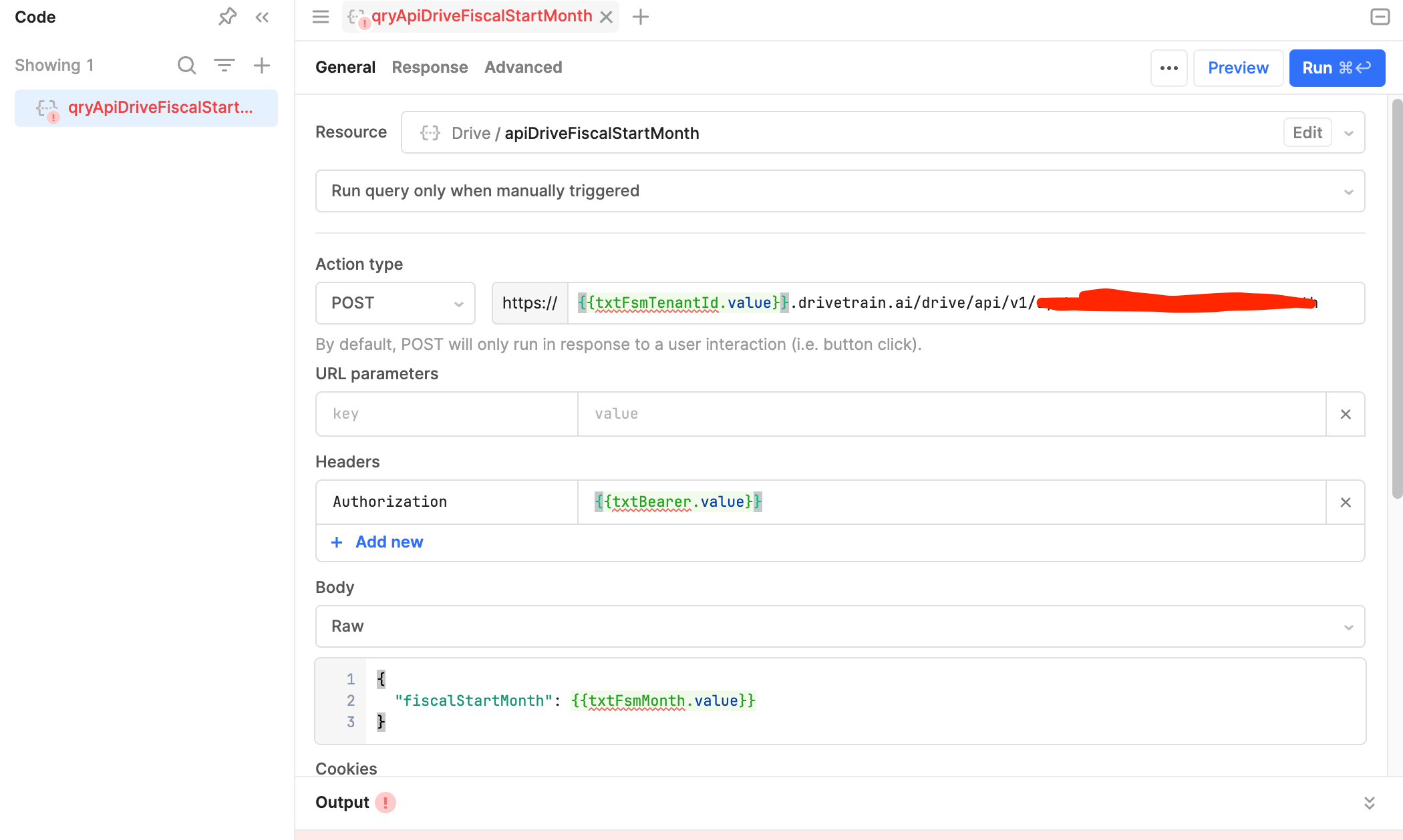Viewport: 1403px width, 840px height.
Task: Open a new tab with plus icon
Action: click(x=641, y=17)
